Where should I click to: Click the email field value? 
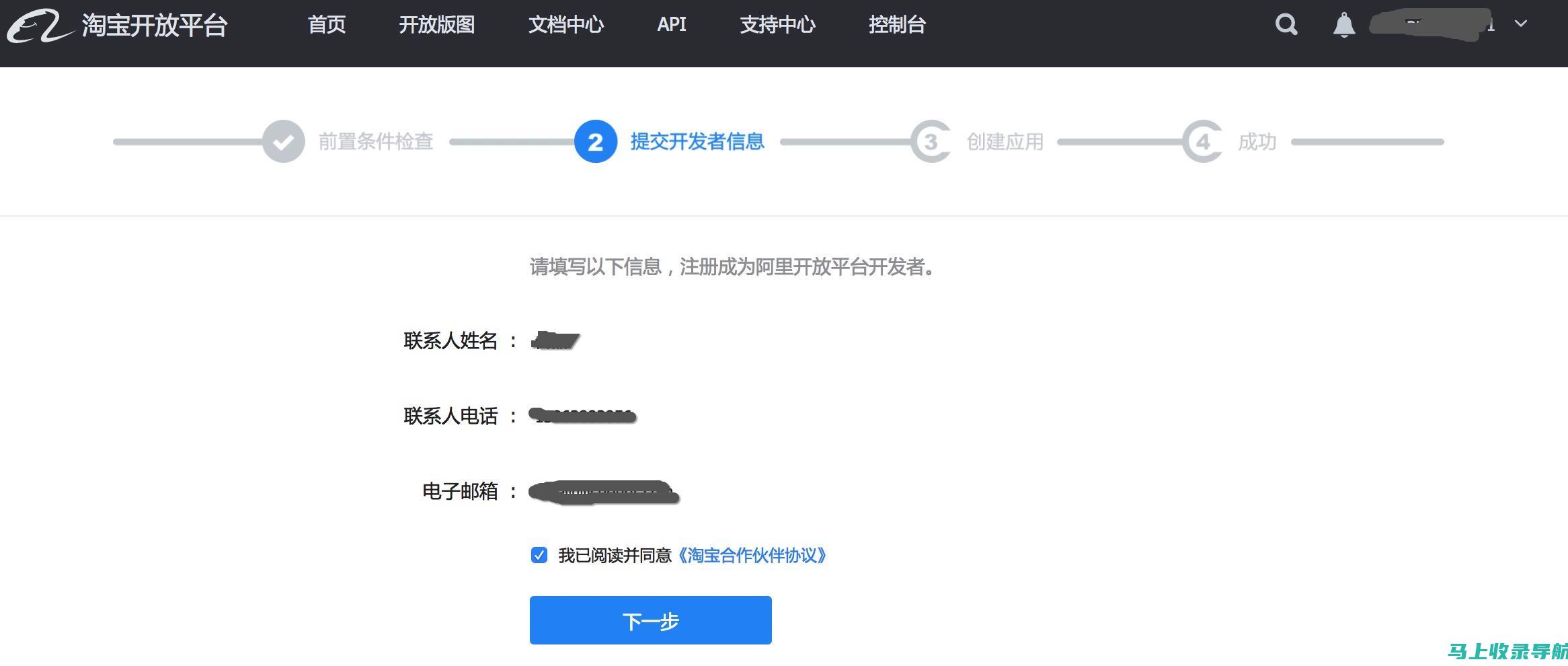(x=604, y=492)
